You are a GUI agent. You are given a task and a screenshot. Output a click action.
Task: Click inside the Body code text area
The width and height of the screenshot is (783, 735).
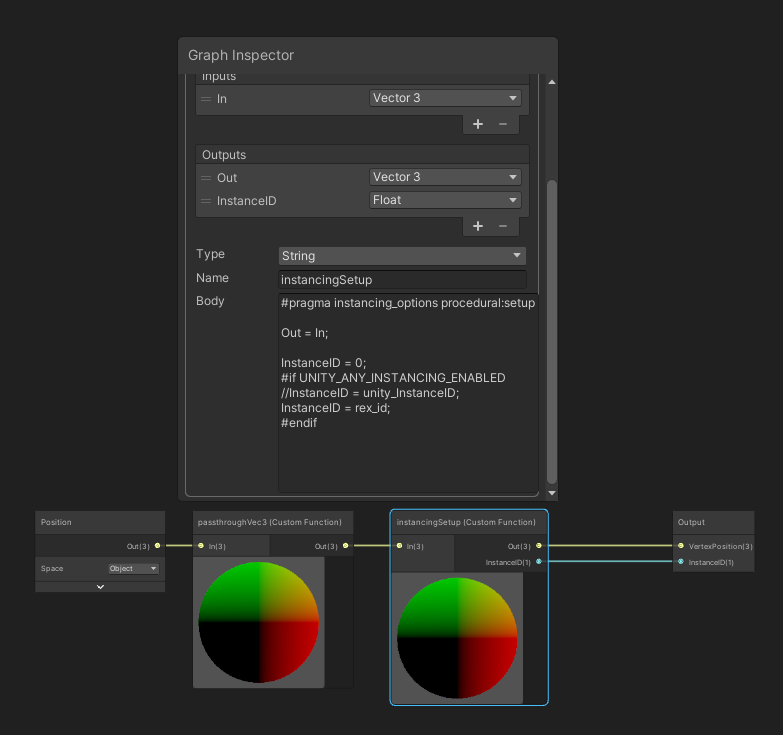(x=408, y=393)
